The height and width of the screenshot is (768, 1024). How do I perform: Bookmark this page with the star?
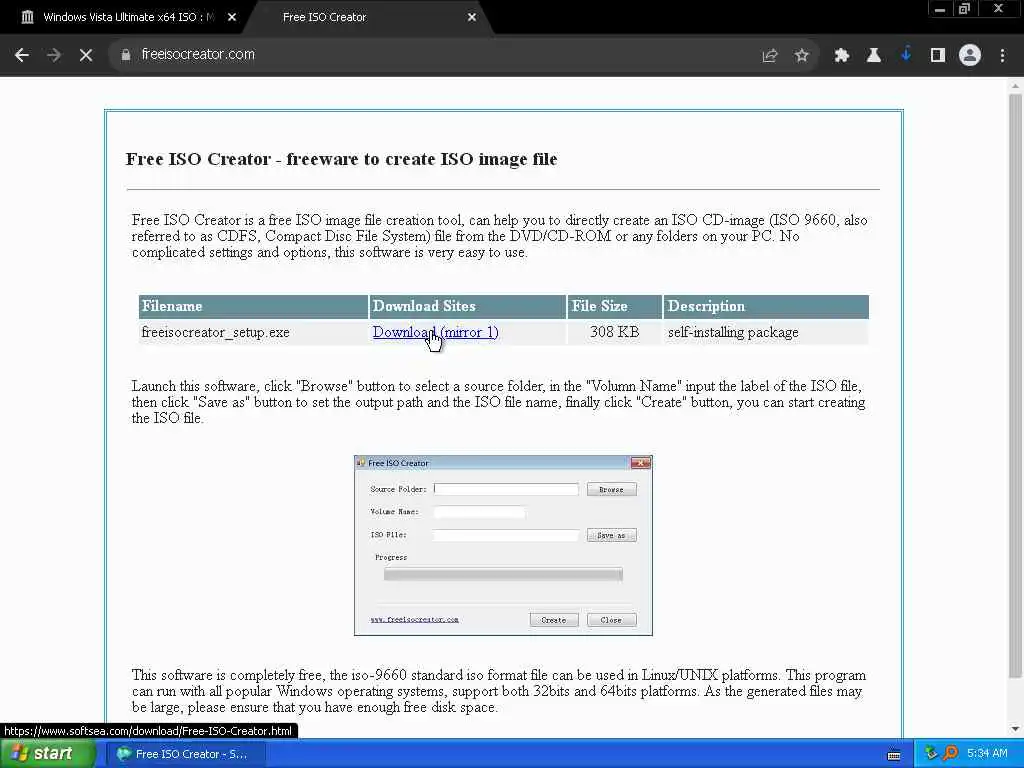click(802, 56)
